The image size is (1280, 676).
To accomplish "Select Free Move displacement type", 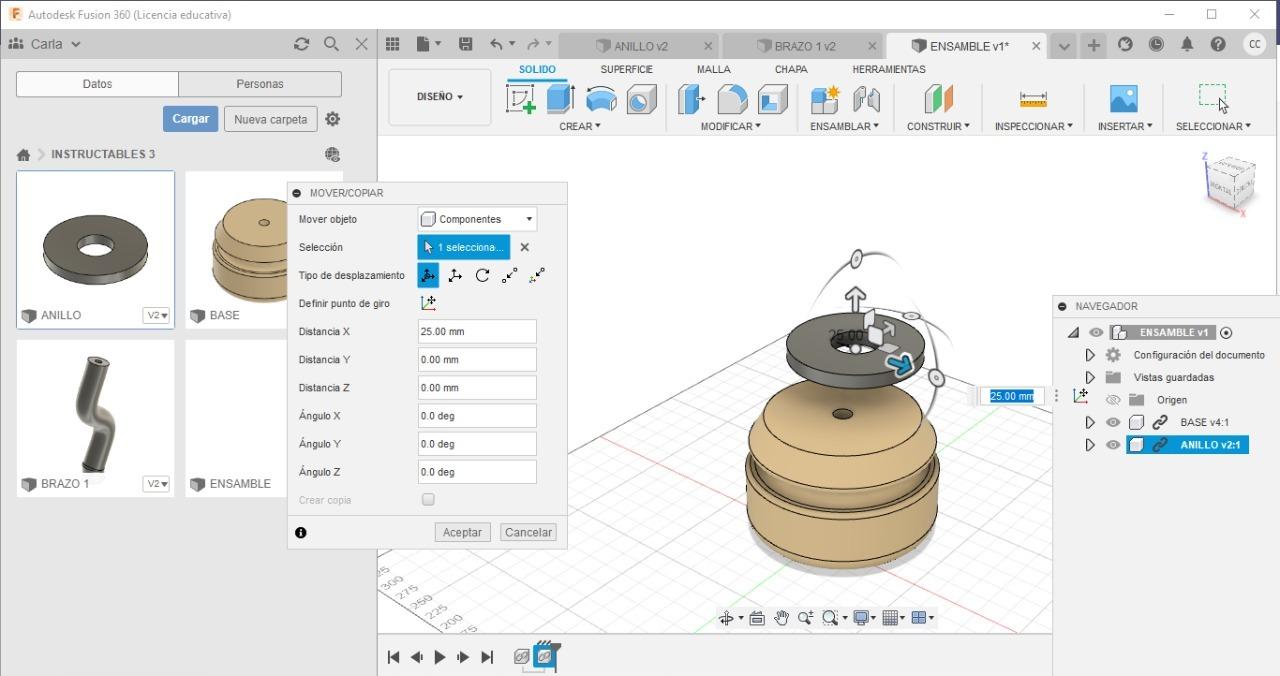I will point(428,275).
